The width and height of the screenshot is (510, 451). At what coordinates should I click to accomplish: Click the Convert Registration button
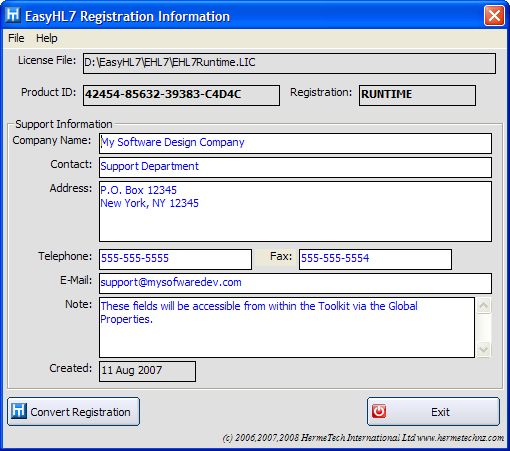[73, 411]
